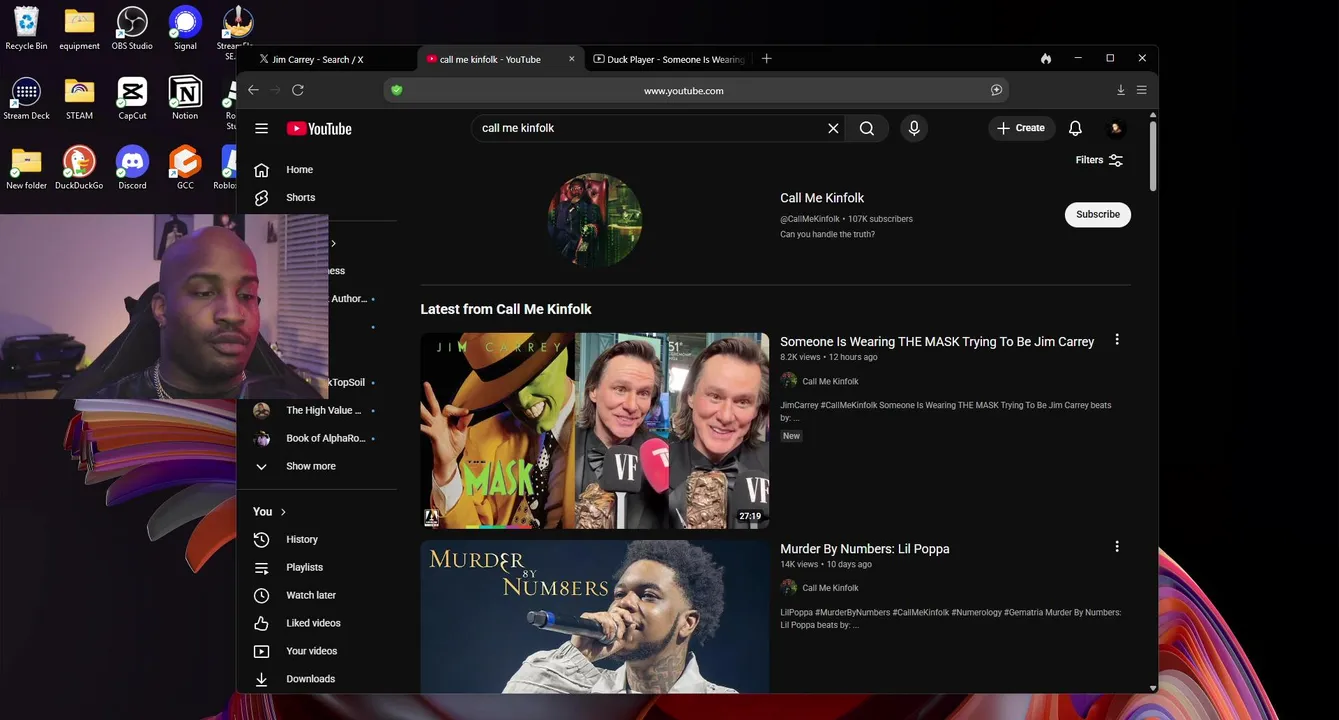1339x720 pixels.
Task: Open the 'Murder By Numbers: Lil Poppa' title
Action: (865, 549)
